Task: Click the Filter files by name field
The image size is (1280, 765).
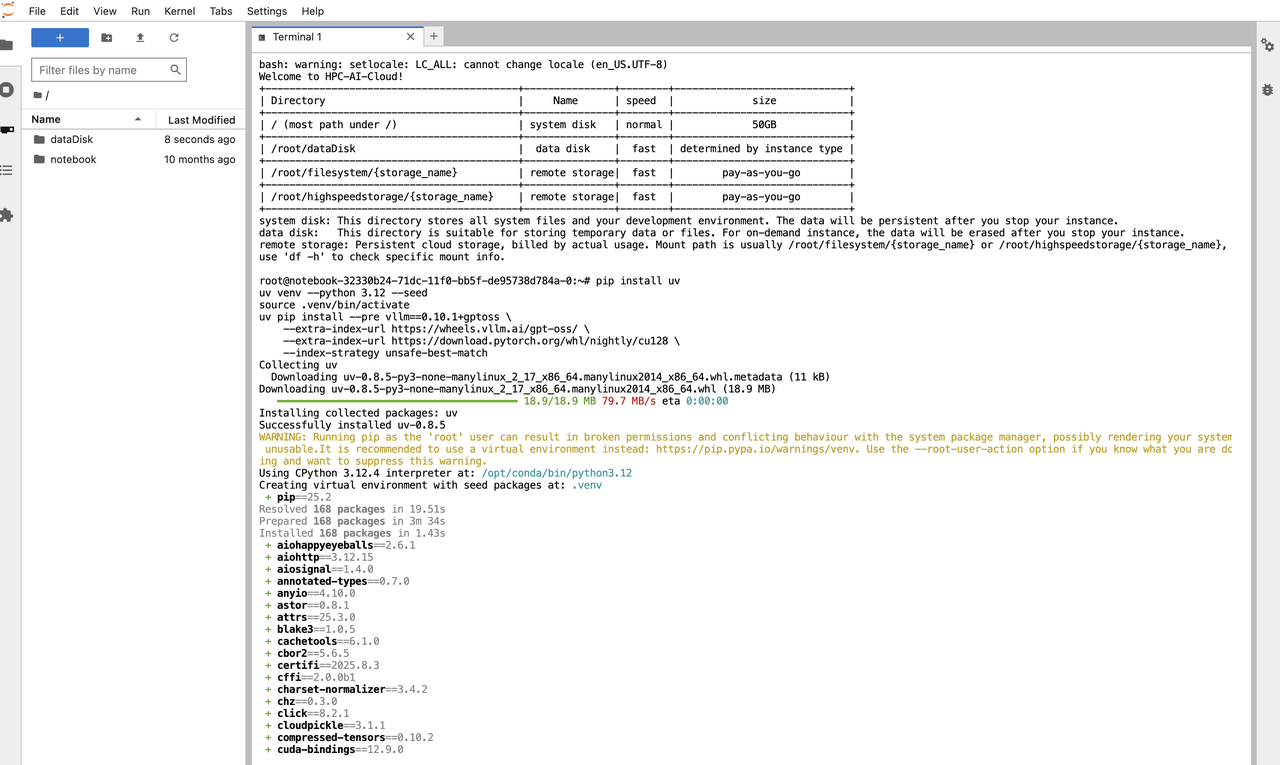Action: point(109,70)
